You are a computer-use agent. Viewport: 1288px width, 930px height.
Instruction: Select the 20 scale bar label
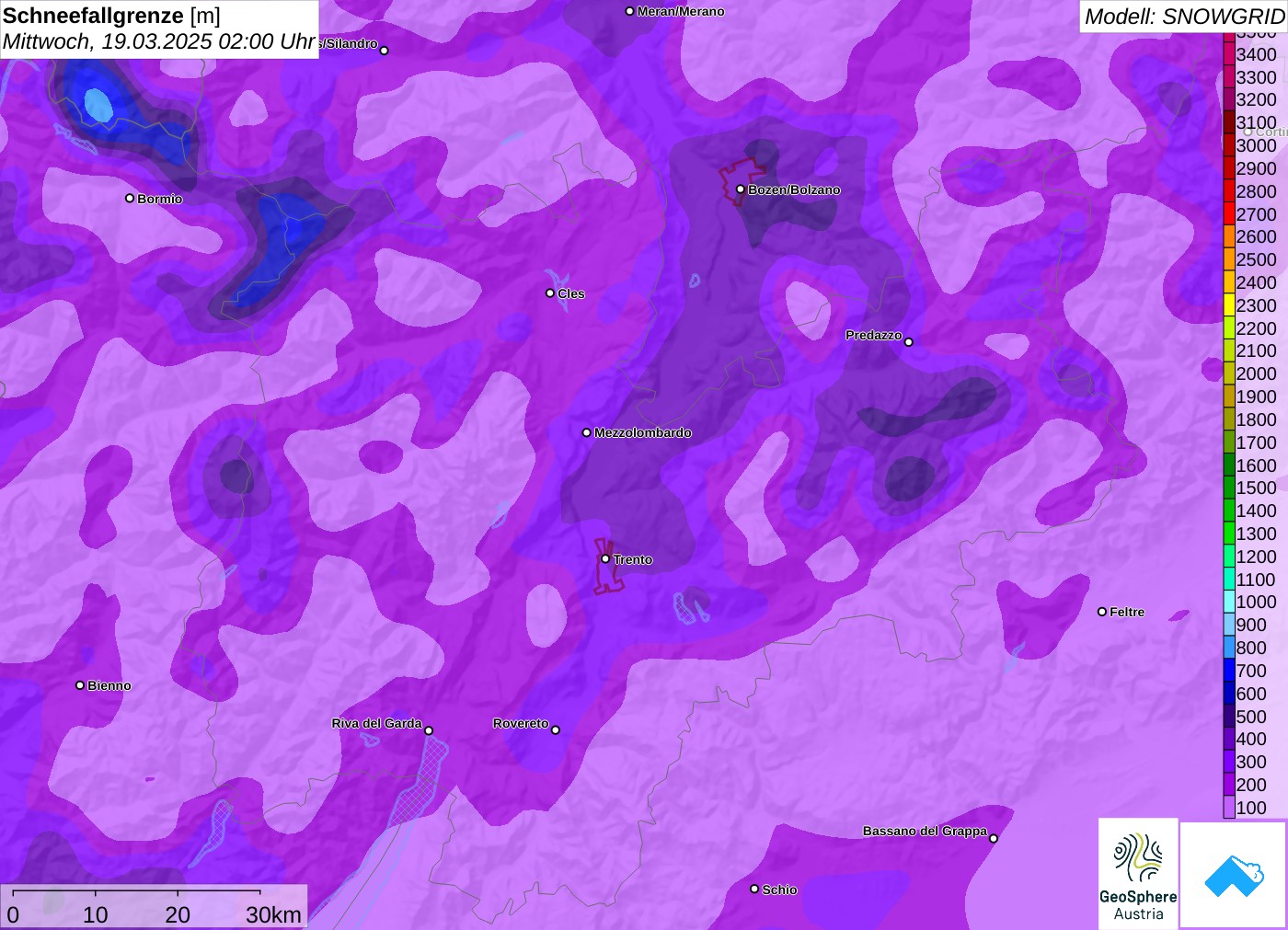[x=178, y=914]
